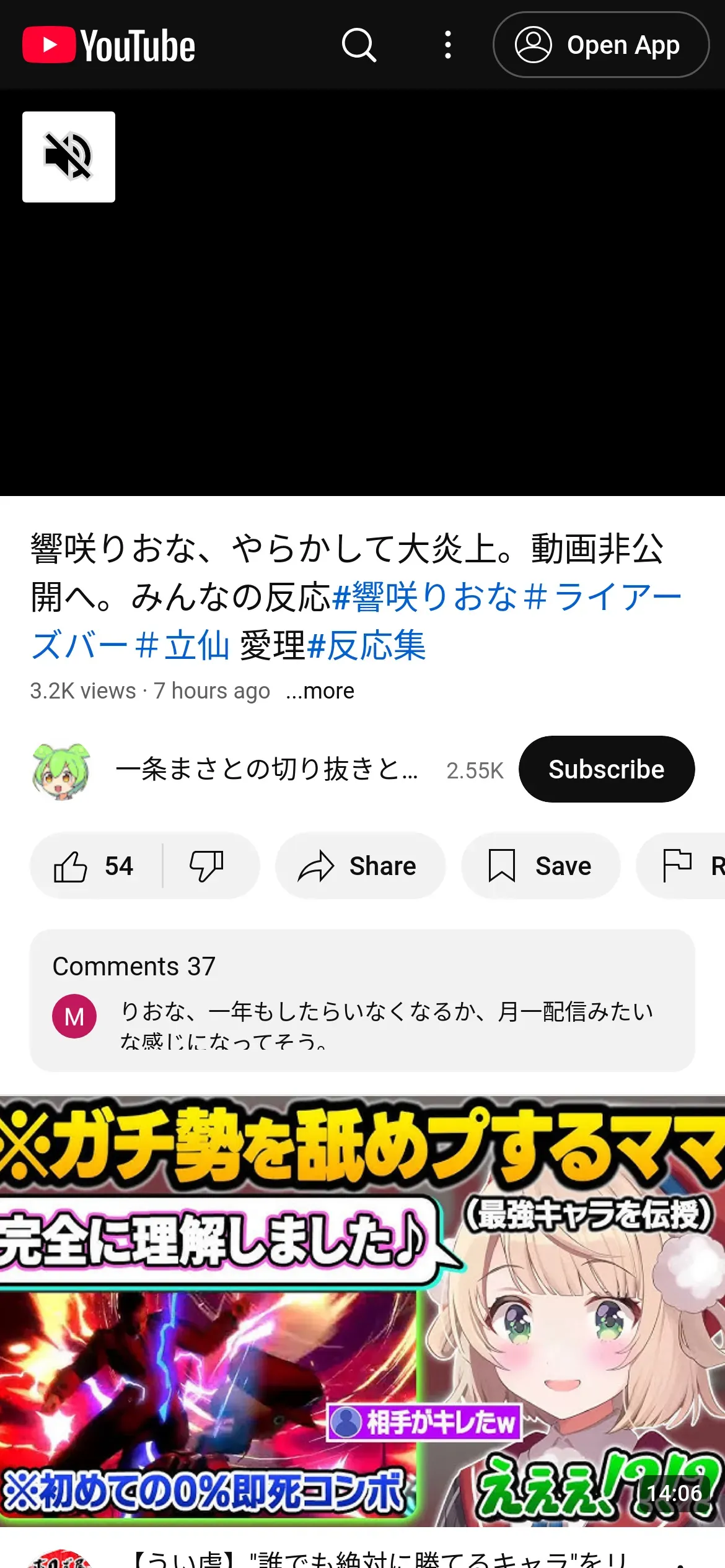This screenshot has width=725, height=1568.
Task: Open the 一条まさとの切り抜き channel name
Action: pos(267,769)
